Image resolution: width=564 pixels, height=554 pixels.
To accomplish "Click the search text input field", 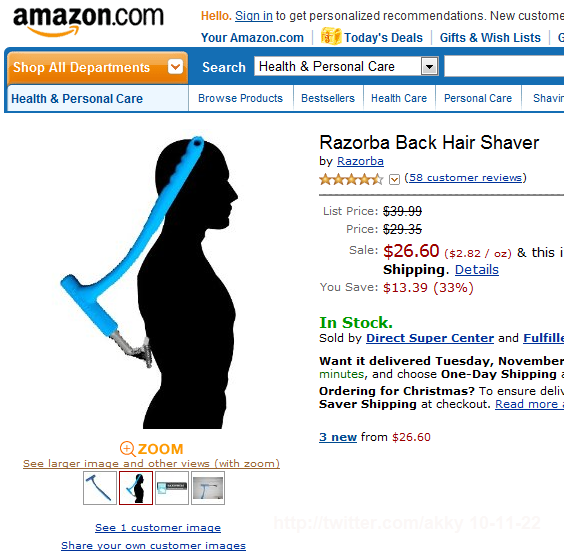I will [x=504, y=67].
